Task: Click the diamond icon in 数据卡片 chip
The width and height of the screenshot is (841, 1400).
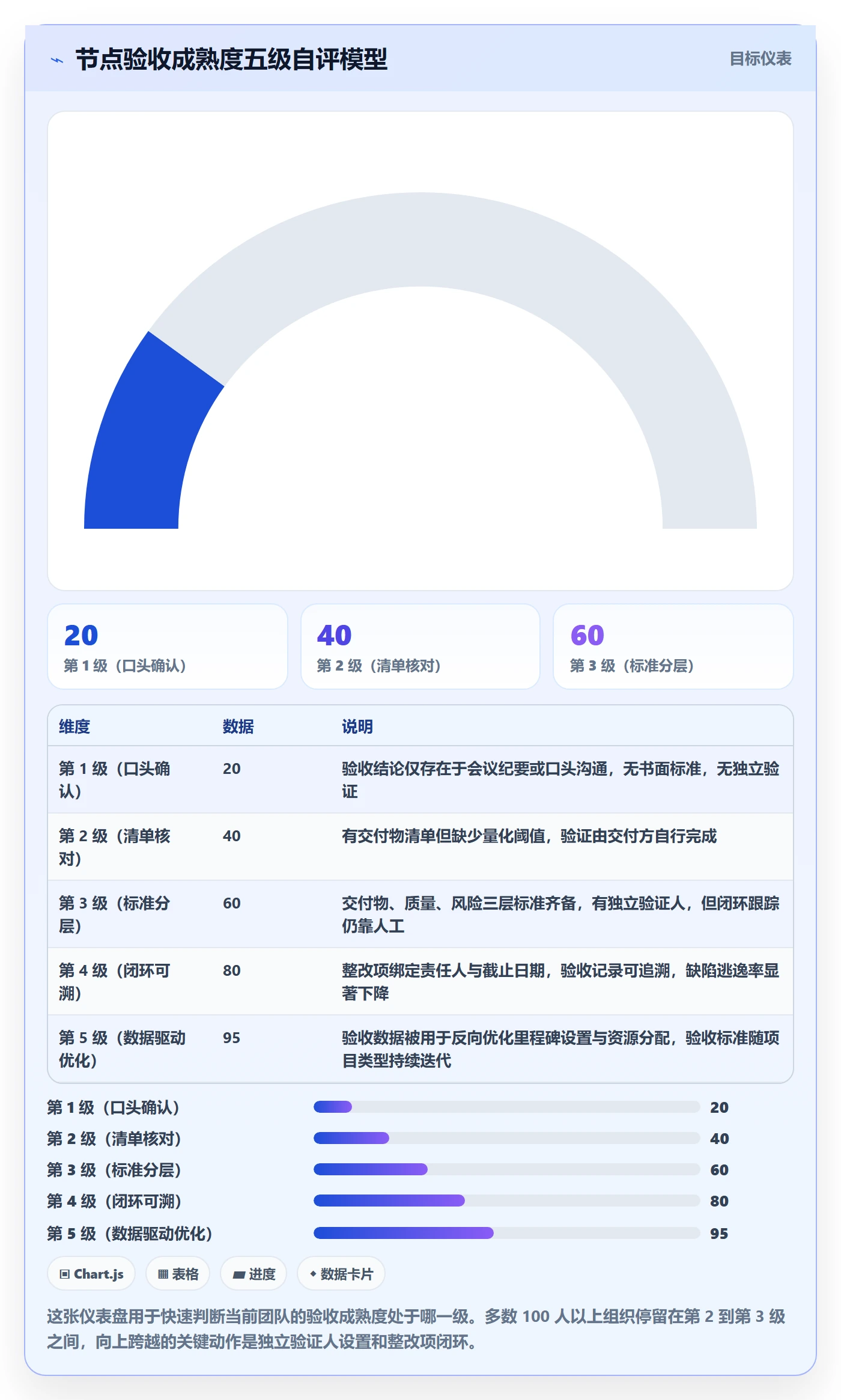Action: (313, 1274)
